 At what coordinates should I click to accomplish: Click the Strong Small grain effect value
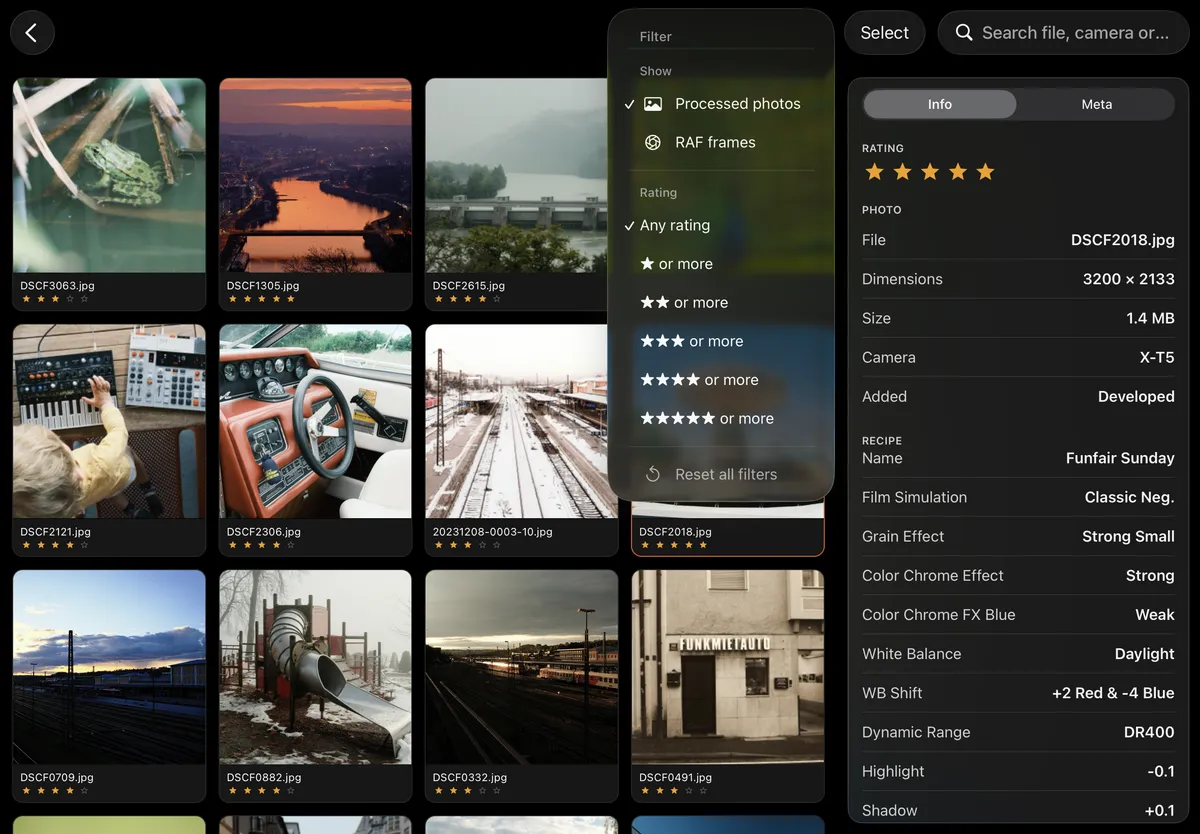click(x=1128, y=536)
